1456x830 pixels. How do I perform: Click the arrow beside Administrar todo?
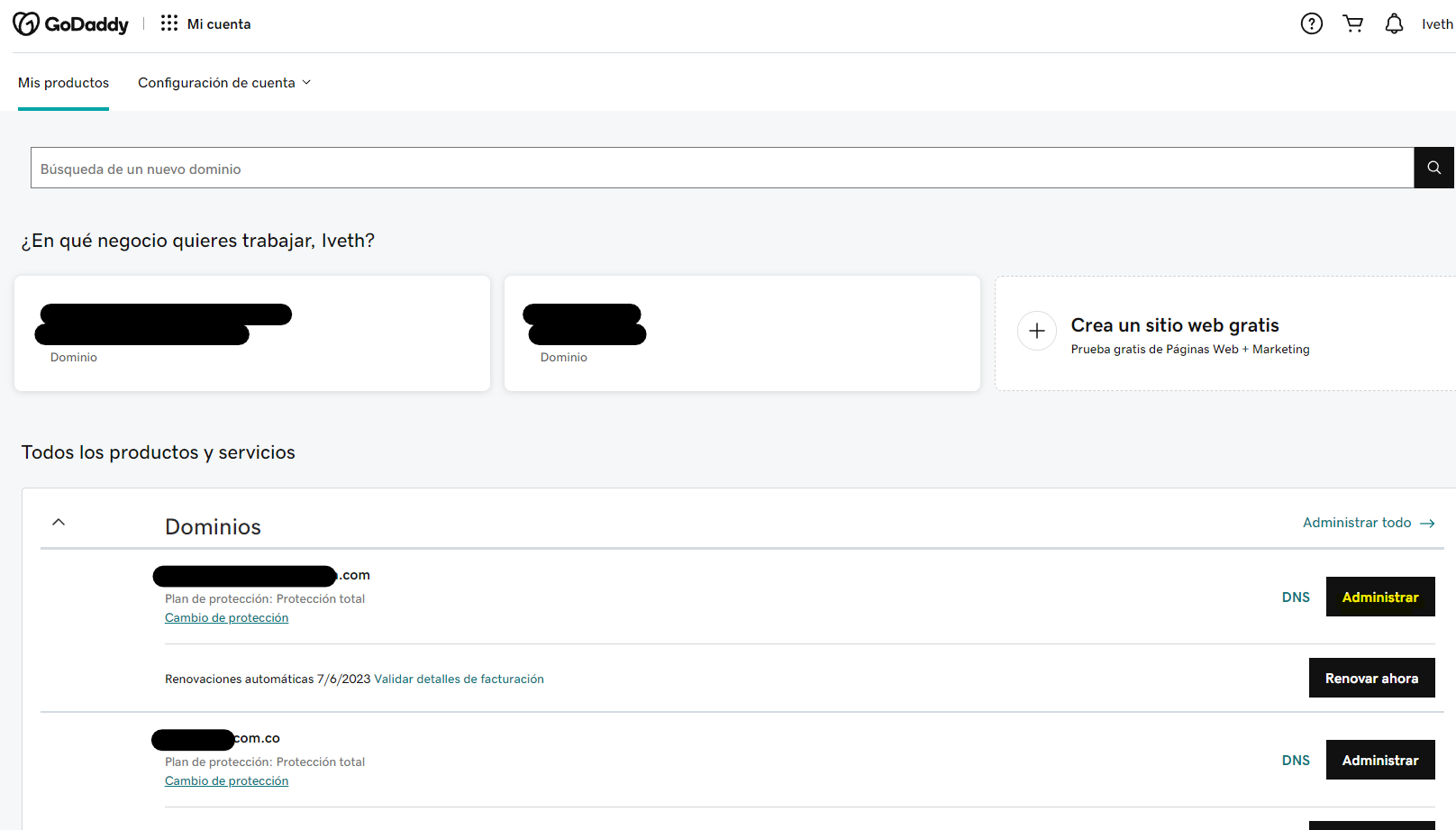click(x=1427, y=524)
